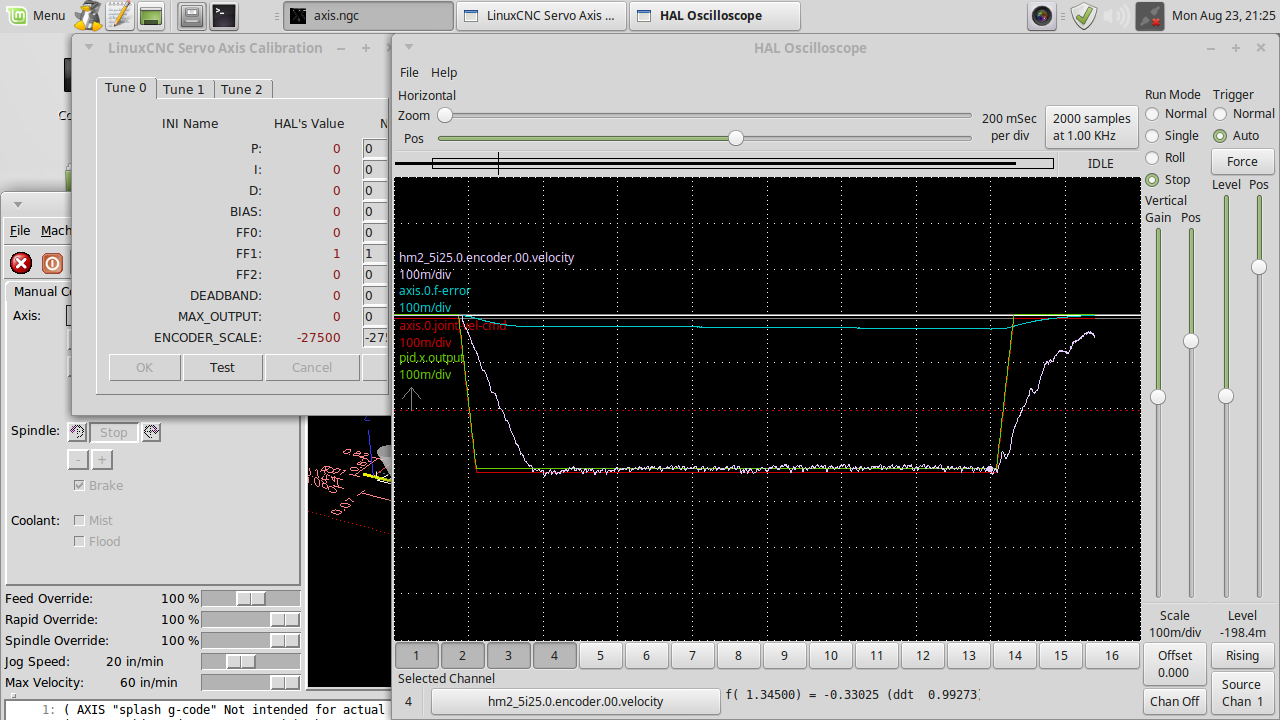Adjust the trigger Pos slider

pos(1259,397)
